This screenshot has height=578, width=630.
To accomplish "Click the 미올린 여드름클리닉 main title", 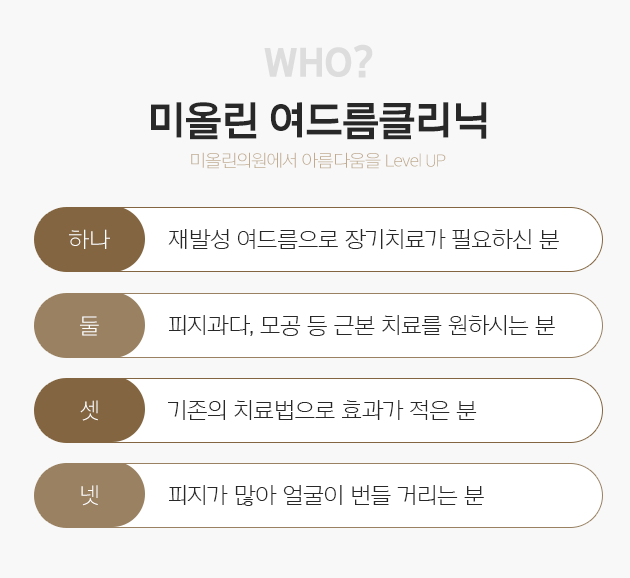I will pyautogui.click(x=318, y=119).
